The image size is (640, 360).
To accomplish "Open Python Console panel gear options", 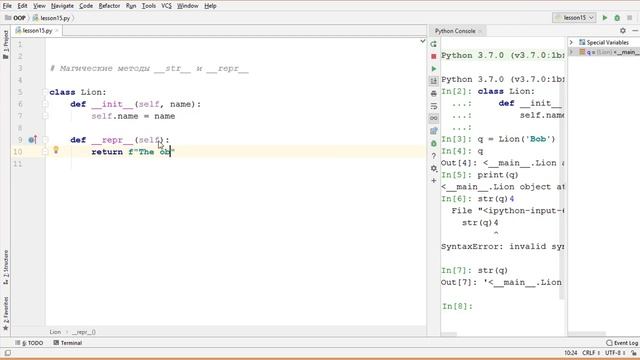I will click(x=623, y=31).
